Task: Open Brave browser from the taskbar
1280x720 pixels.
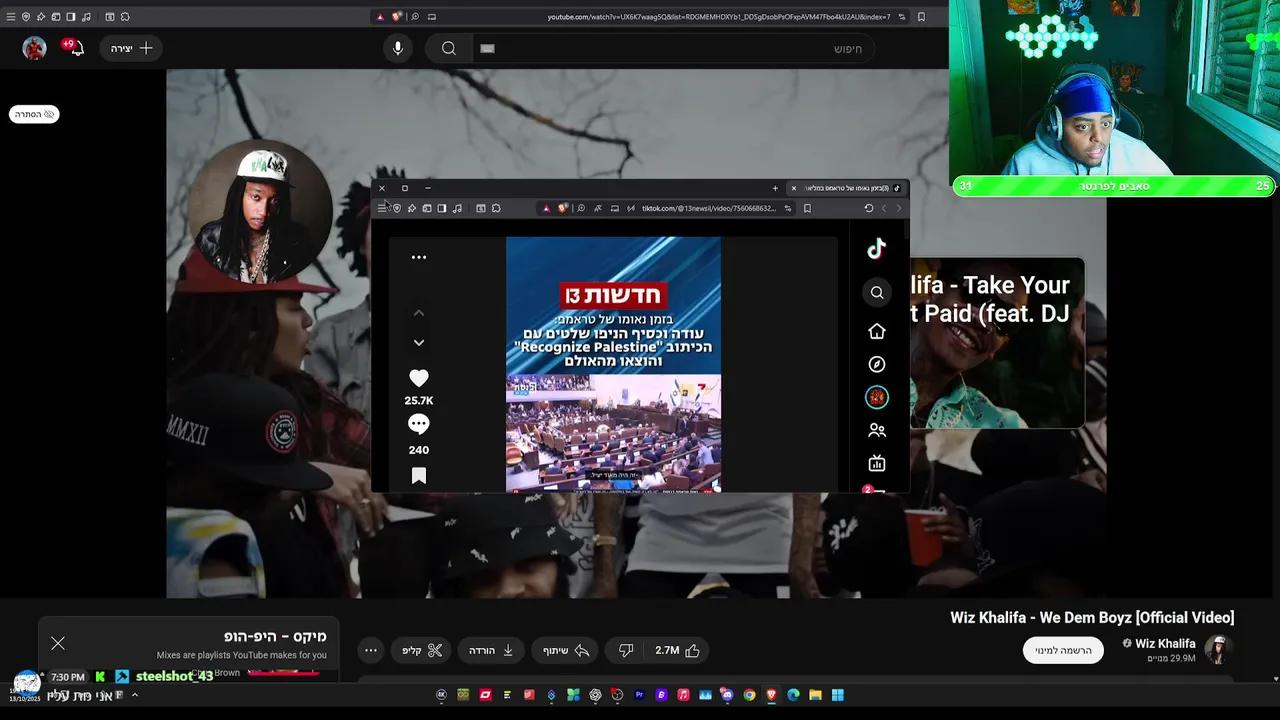Action: coord(772,695)
